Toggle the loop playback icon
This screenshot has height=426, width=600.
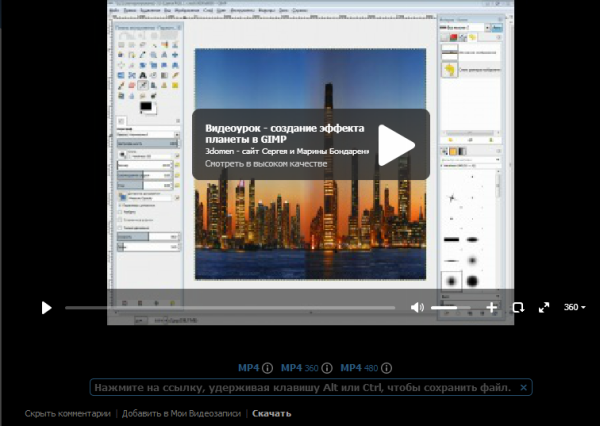pyautogui.click(x=518, y=307)
